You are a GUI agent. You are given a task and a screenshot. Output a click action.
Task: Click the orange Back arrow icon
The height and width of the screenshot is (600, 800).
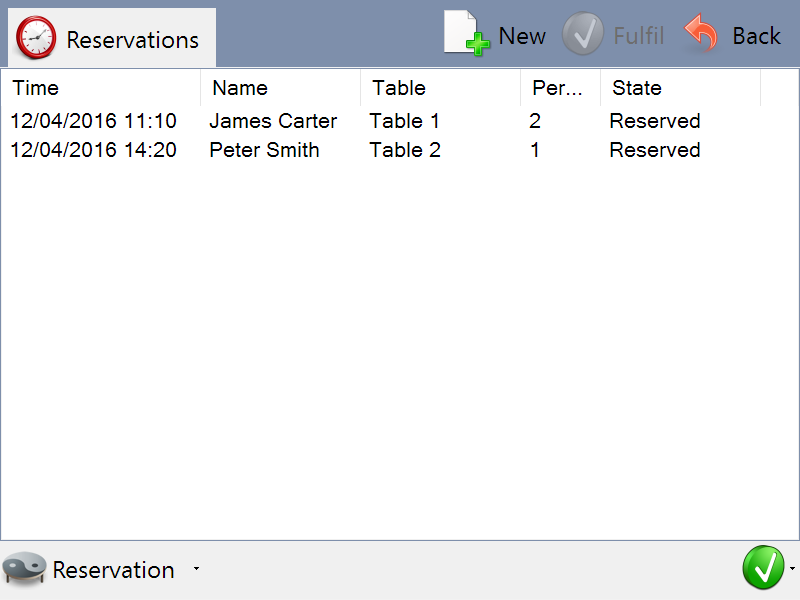702,35
